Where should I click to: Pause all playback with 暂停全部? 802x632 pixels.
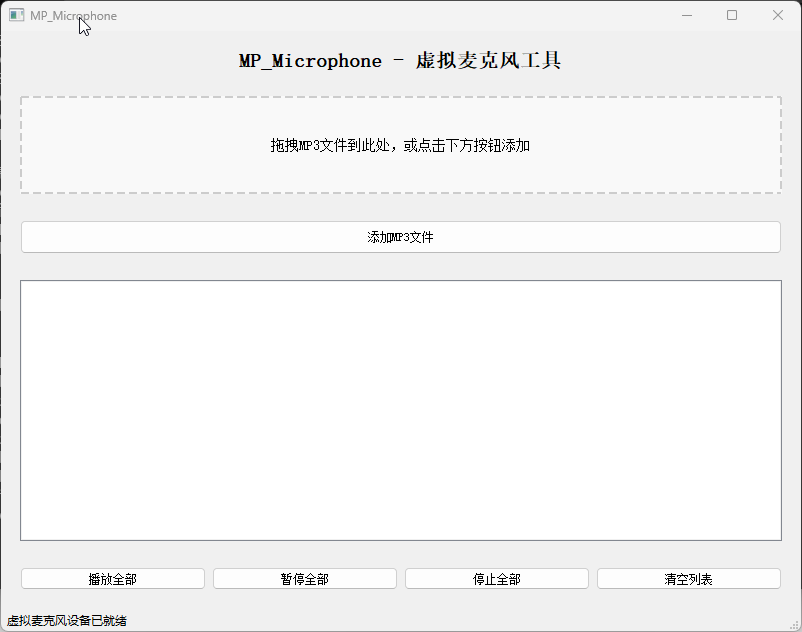305,579
